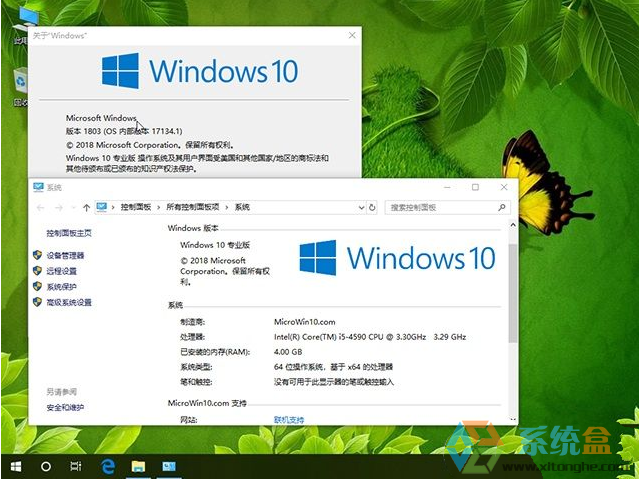639x479 pixels.
Task: Click the System window taskbar icon
Action: coord(169,466)
